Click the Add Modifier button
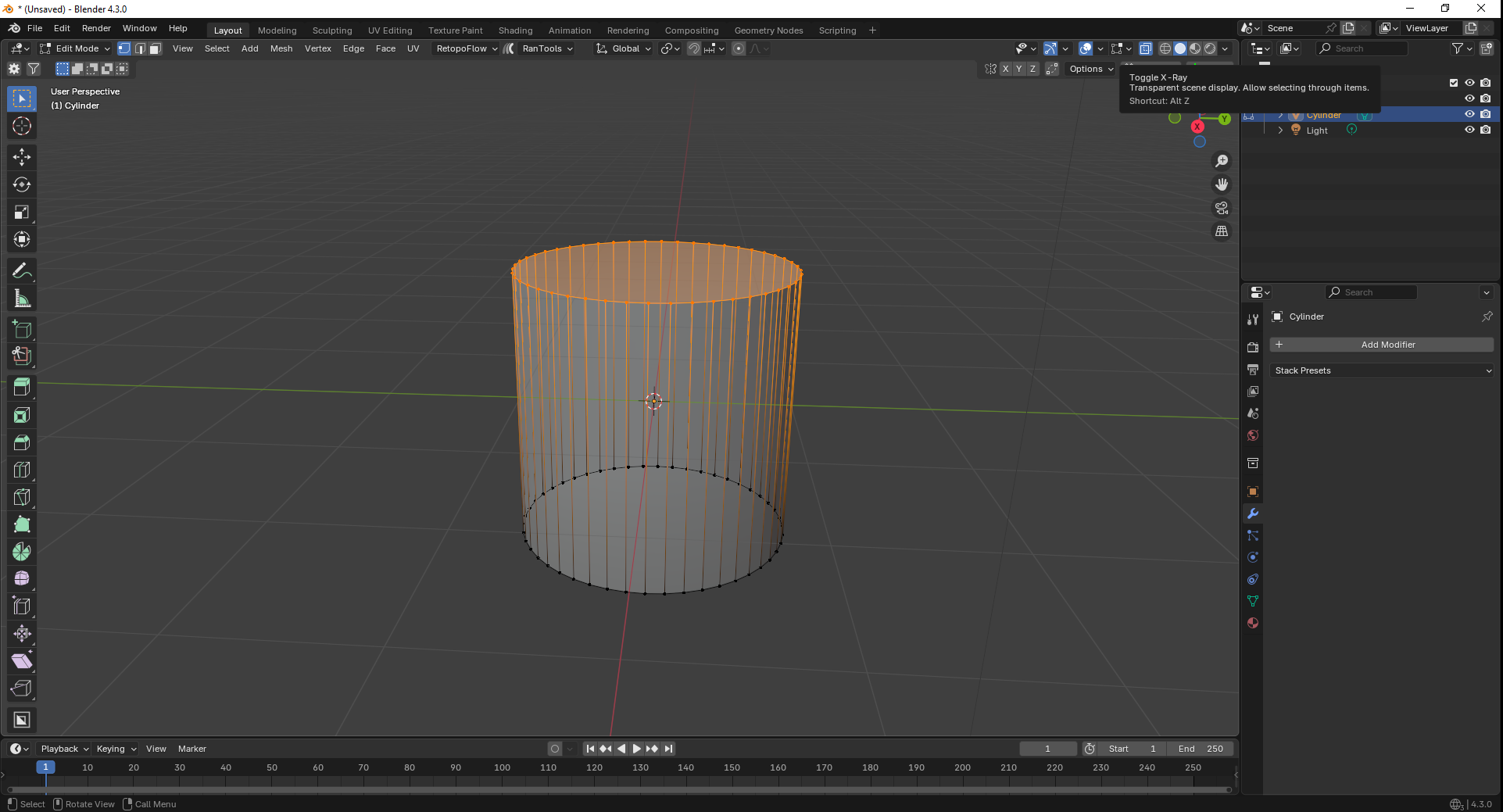The height and width of the screenshot is (812, 1503). pos(1382,345)
